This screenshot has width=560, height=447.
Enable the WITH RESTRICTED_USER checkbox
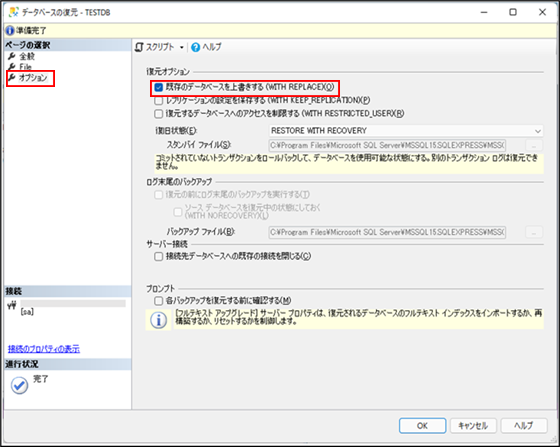tap(159, 114)
